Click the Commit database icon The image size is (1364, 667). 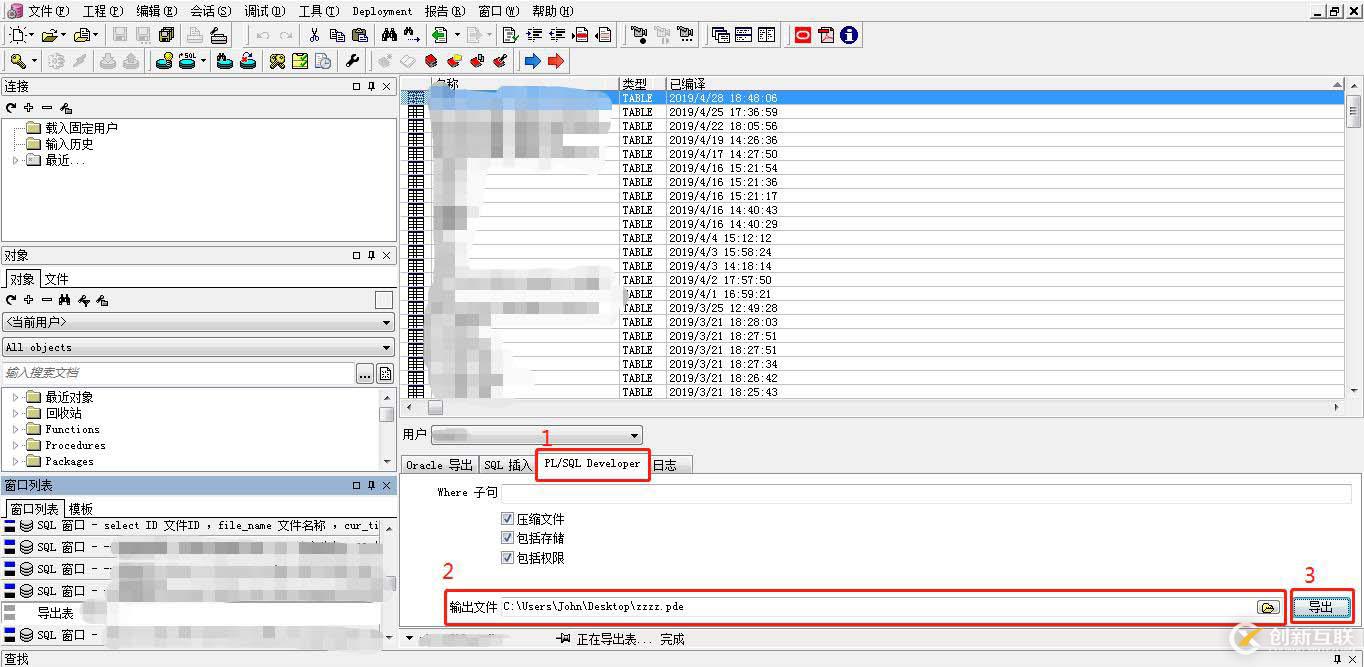click(x=108, y=61)
